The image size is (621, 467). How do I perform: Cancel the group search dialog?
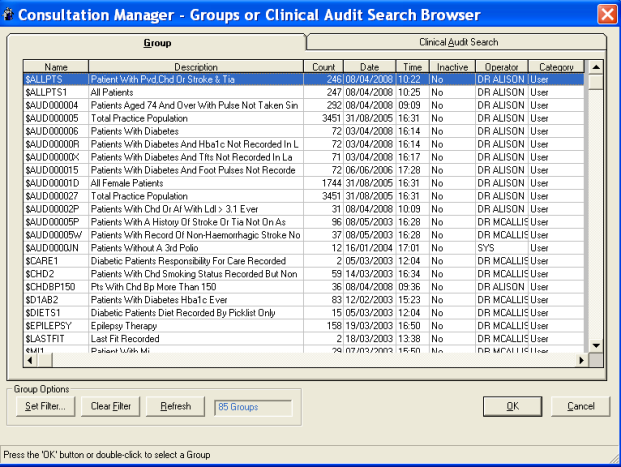(580, 407)
